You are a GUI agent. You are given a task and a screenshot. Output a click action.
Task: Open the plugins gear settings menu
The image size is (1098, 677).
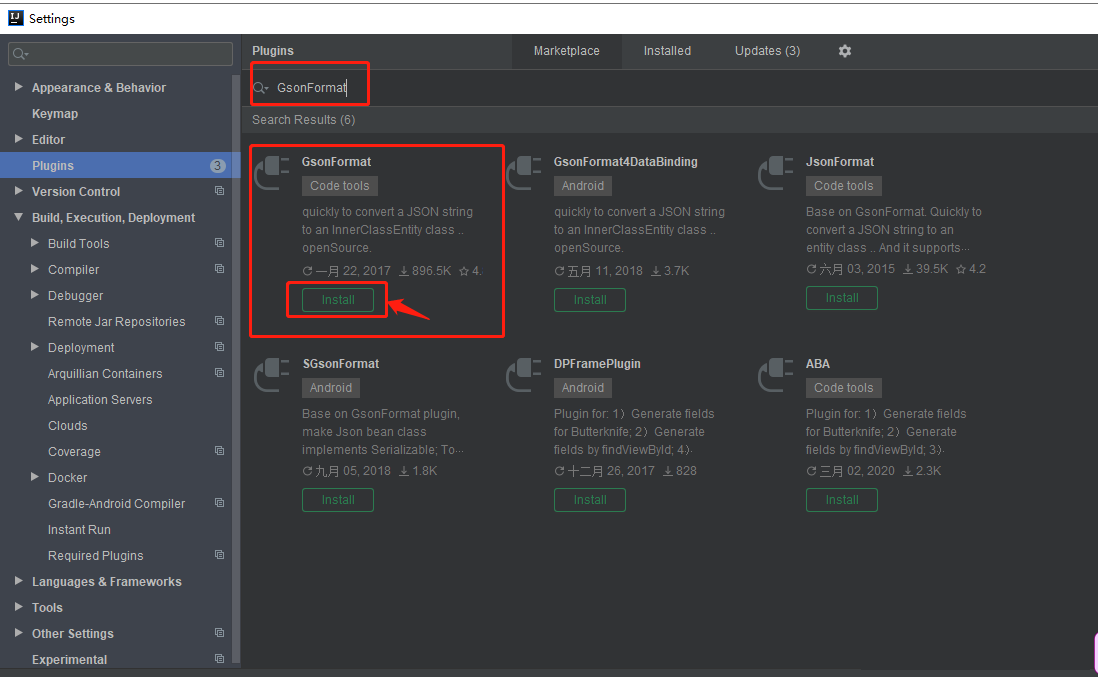coord(845,51)
